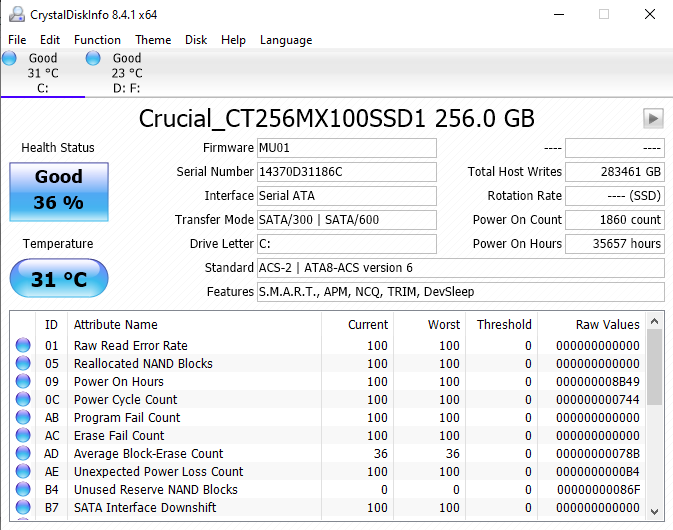Select the C: drive status orb
The image size is (673, 530).
9,58
